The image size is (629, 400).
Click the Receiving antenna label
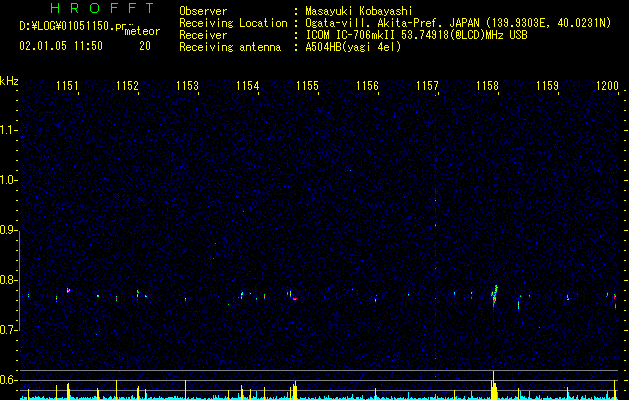click(x=230, y=47)
